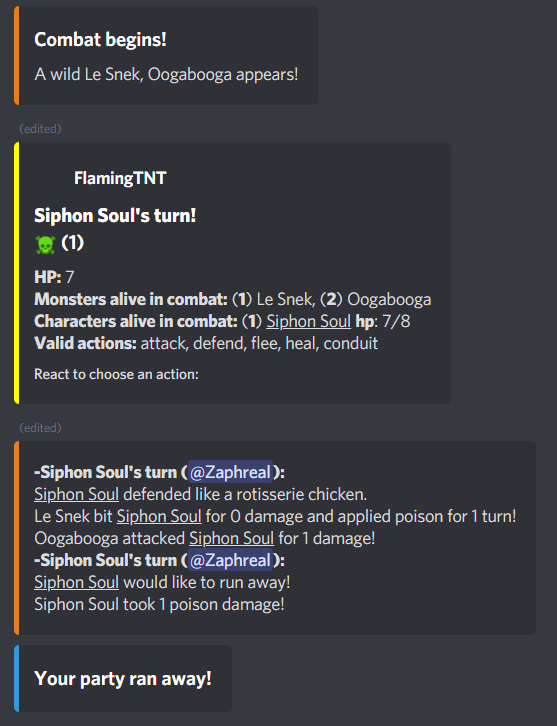
Task: Click Siphon Soul link after 'Oogabooga attacked'
Action: (x=232, y=538)
